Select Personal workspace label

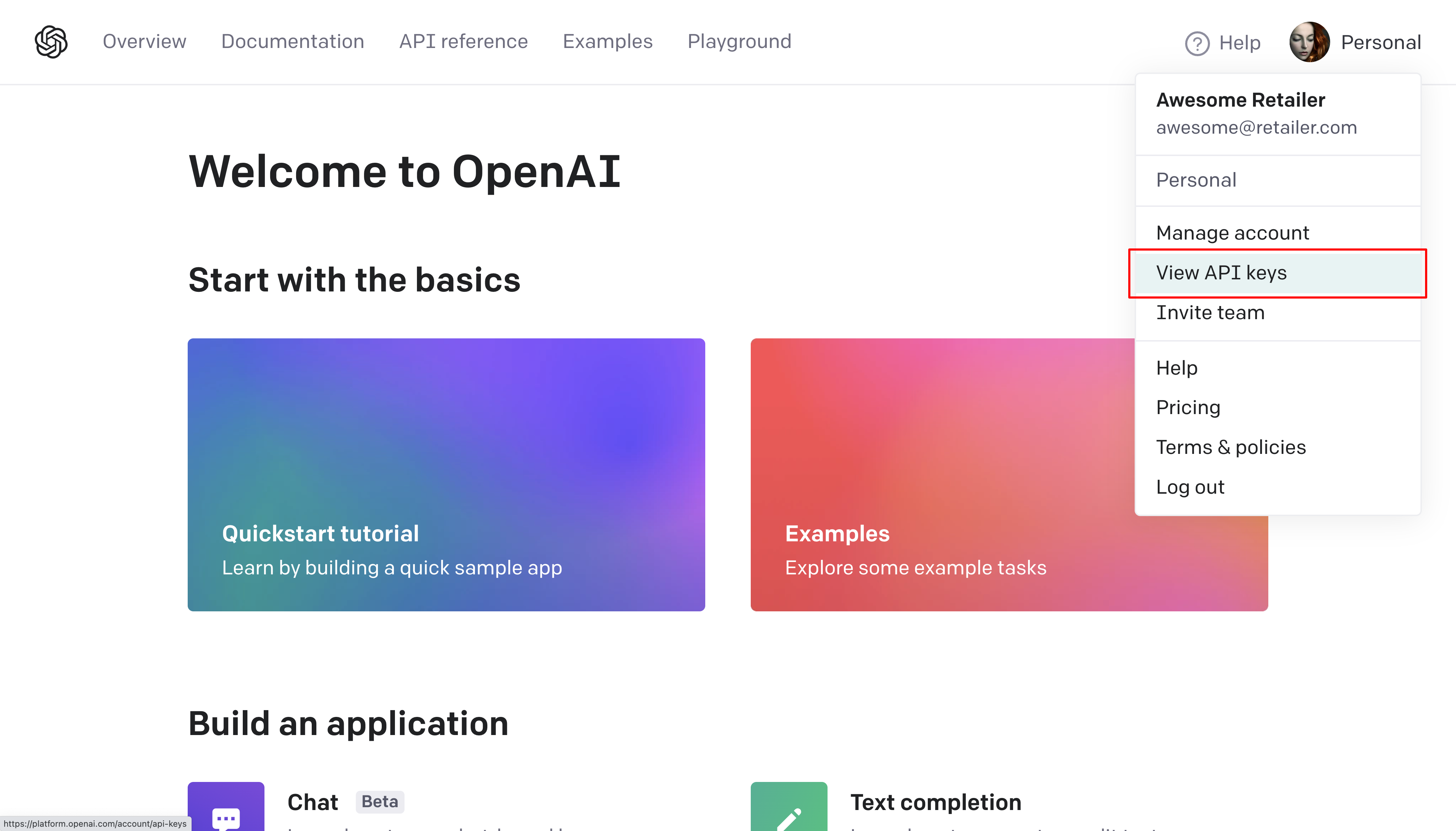[x=1196, y=180]
